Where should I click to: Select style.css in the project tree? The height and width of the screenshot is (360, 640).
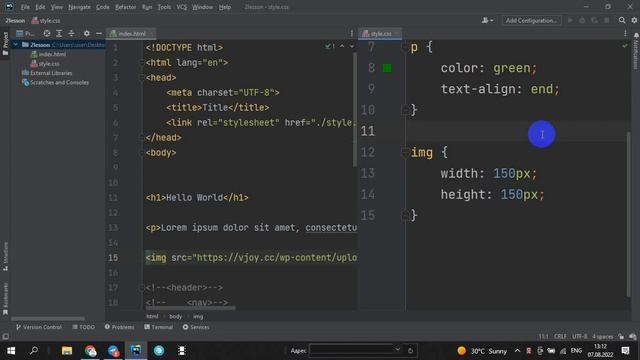click(x=45, y=64)
